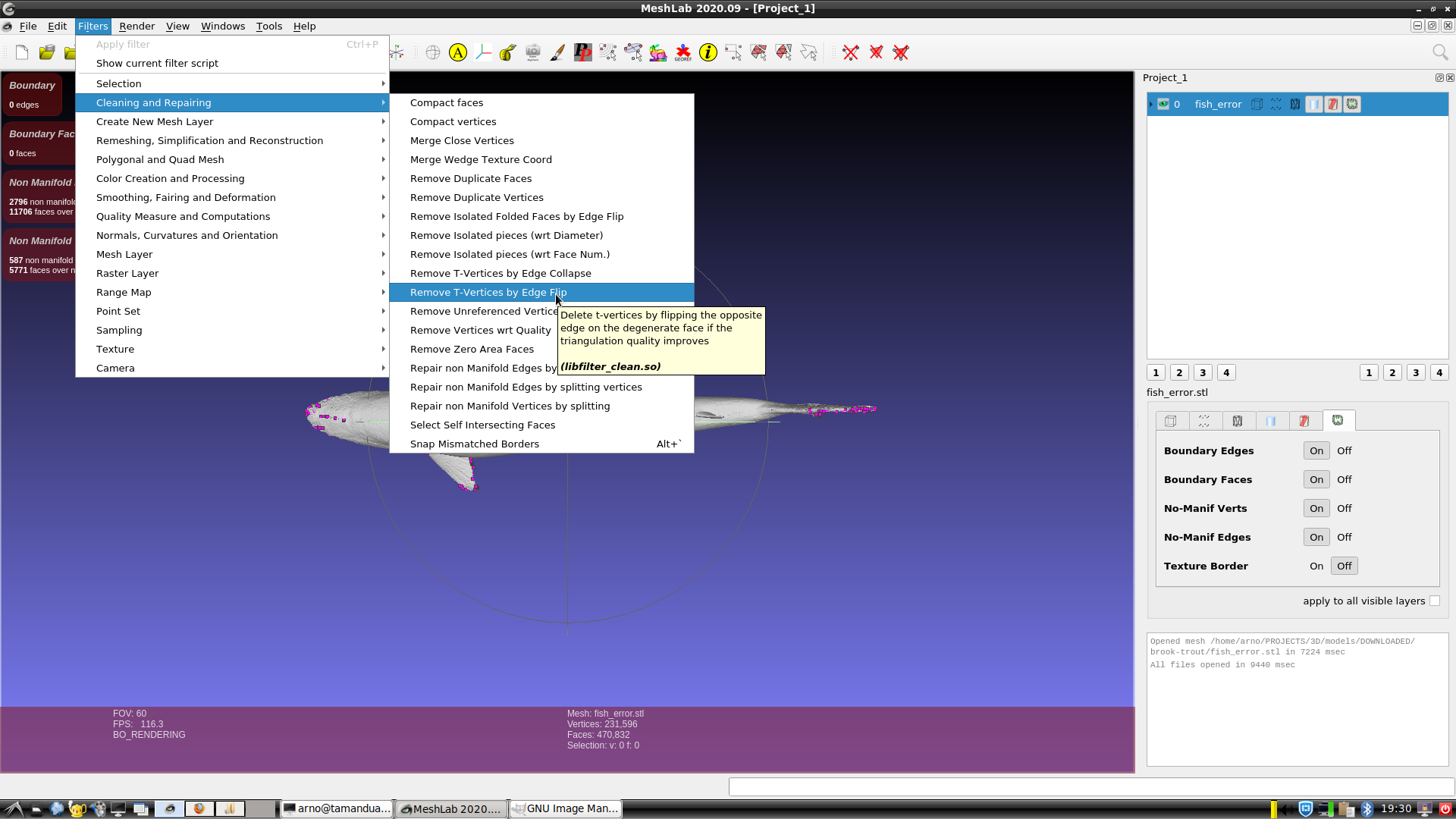Turn on Texture Border decoration
The width and height of the screenshot is (1456, 819).
[x=1316, y=566]
